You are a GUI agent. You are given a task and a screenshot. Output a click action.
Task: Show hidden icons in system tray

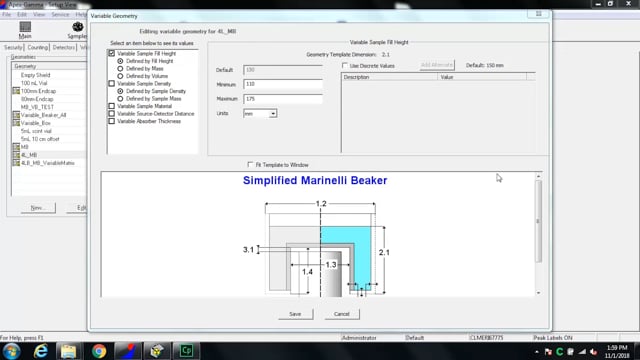536,351
